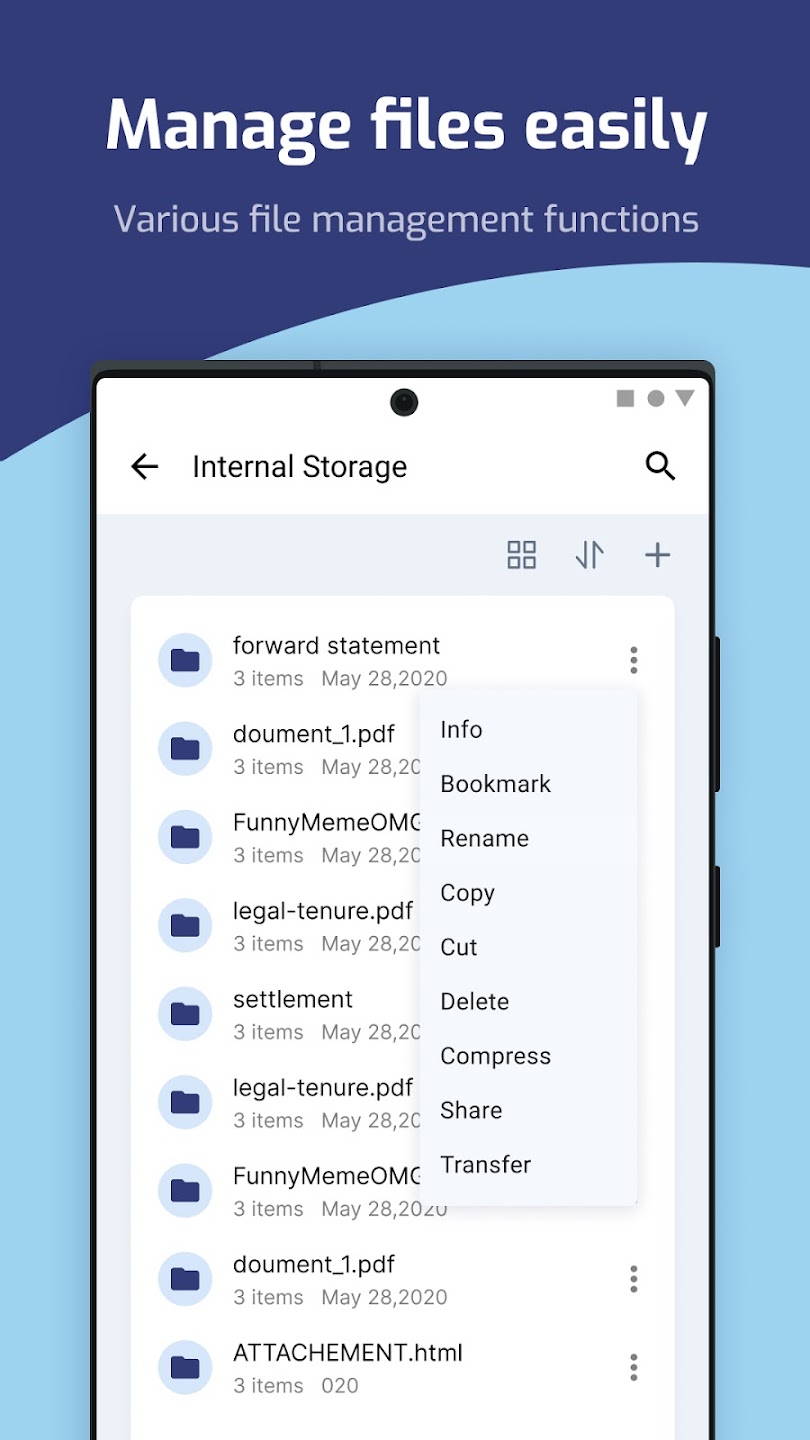Open options menu beside doument_1.pdf near bottom
The image size is (810, 1440).
[633, 1278]
